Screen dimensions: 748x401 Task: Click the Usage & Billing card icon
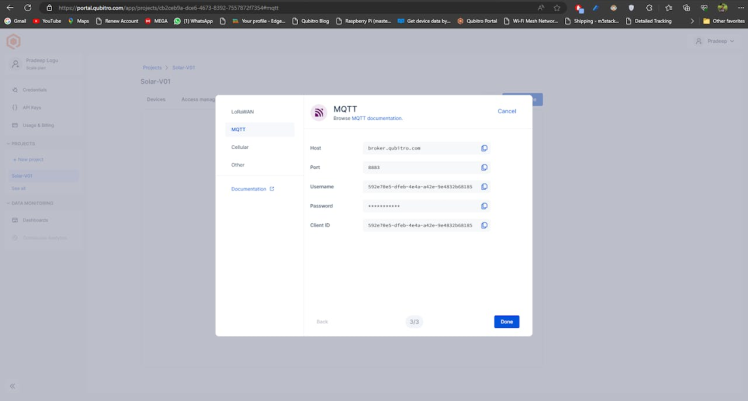coord(15,125)
